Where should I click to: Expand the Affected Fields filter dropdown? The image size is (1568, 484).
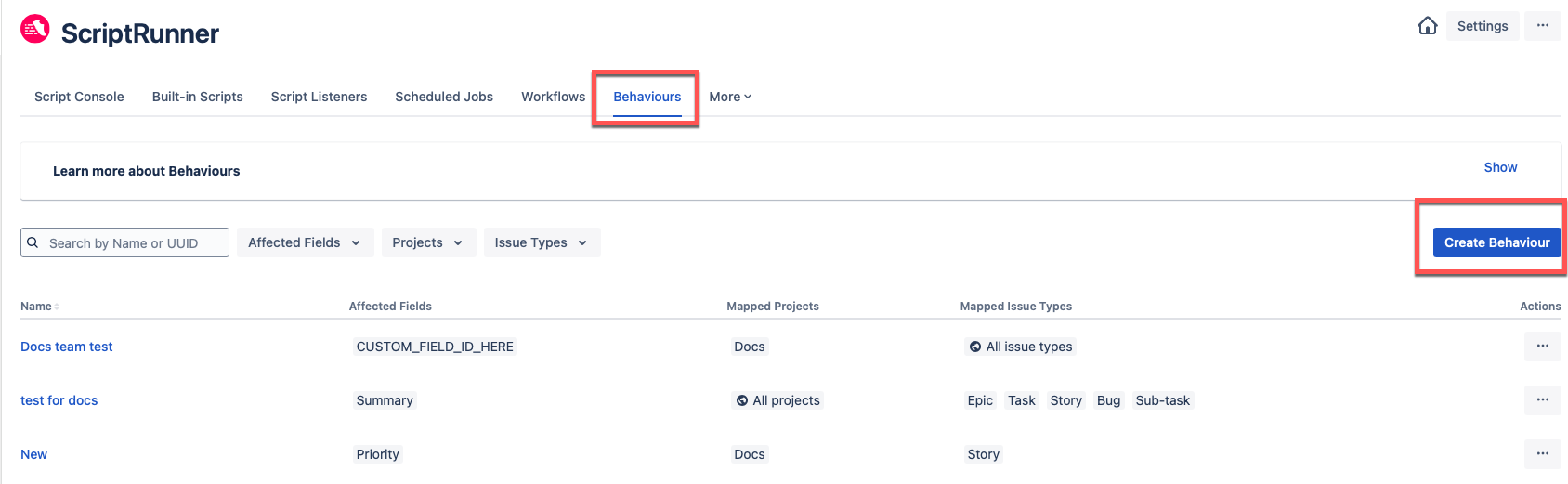click(305, 242)
